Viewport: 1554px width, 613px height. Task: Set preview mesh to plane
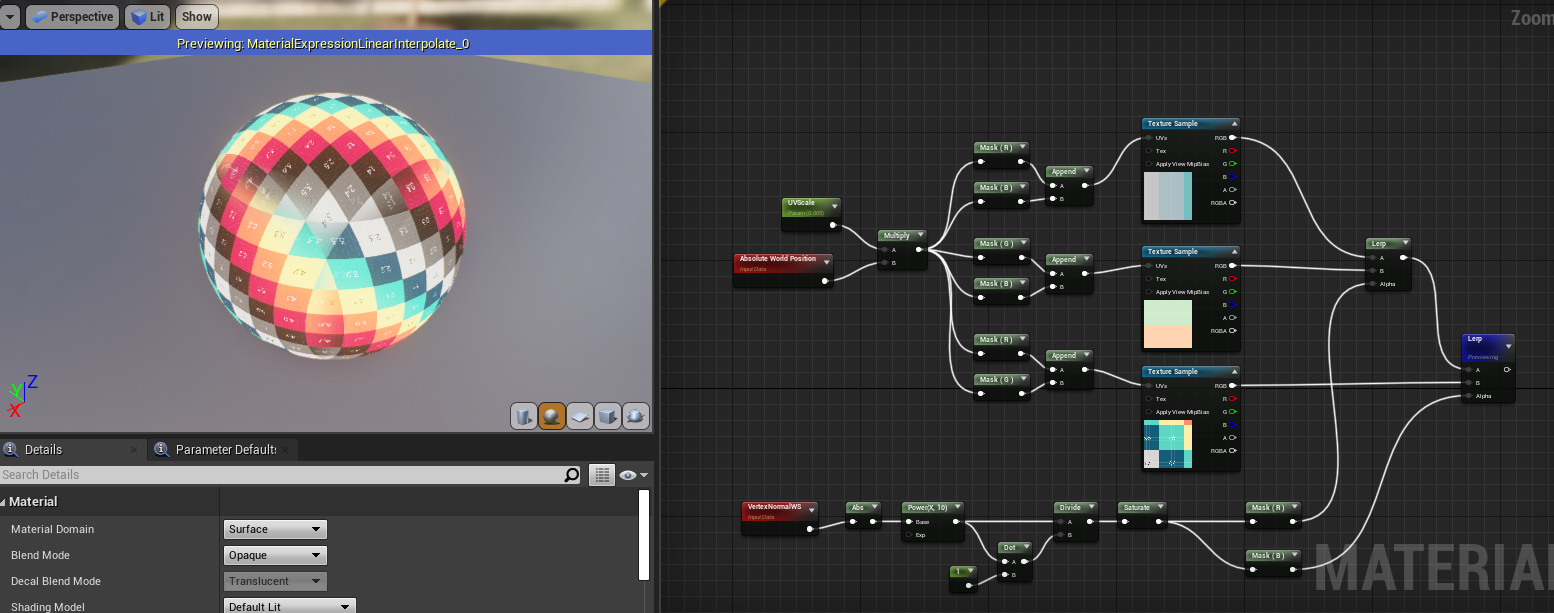pyautogui.click(x=580, y=416)
